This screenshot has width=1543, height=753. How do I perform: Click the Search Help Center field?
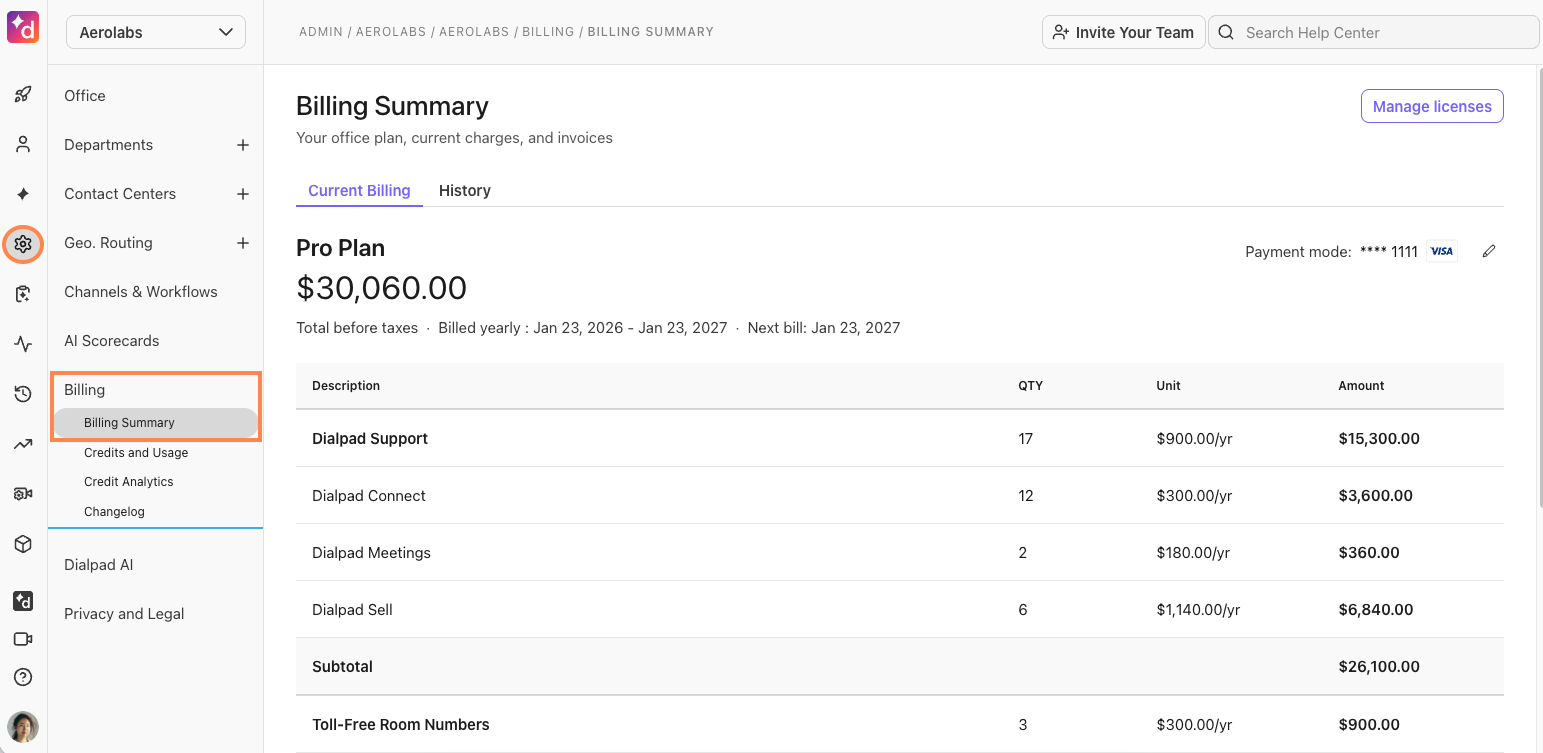click(x=1373, y=32)
